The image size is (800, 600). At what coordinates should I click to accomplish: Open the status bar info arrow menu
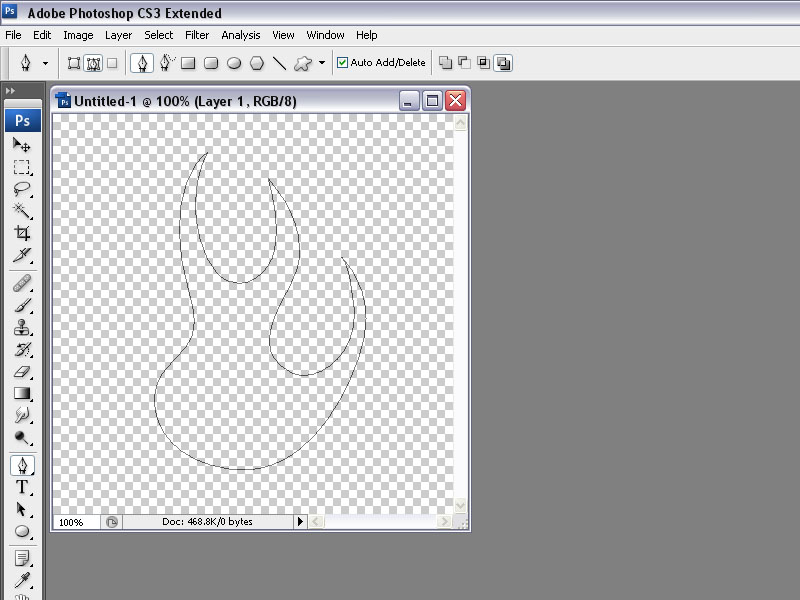pyautogui.click(x=299, y=522)
